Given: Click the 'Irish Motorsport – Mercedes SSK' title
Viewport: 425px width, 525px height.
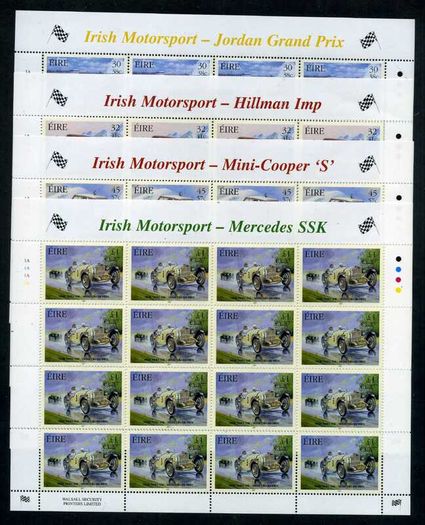Looking at the screenshot, I should 212,227.
